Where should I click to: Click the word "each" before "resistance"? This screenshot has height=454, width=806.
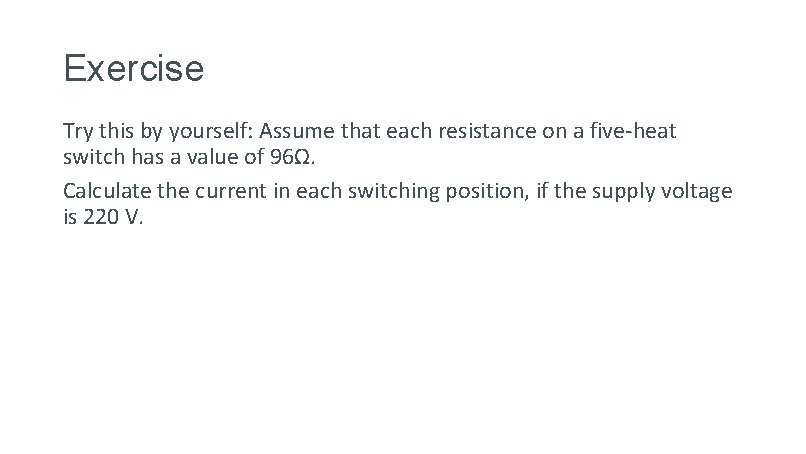(x=409, y=131)
